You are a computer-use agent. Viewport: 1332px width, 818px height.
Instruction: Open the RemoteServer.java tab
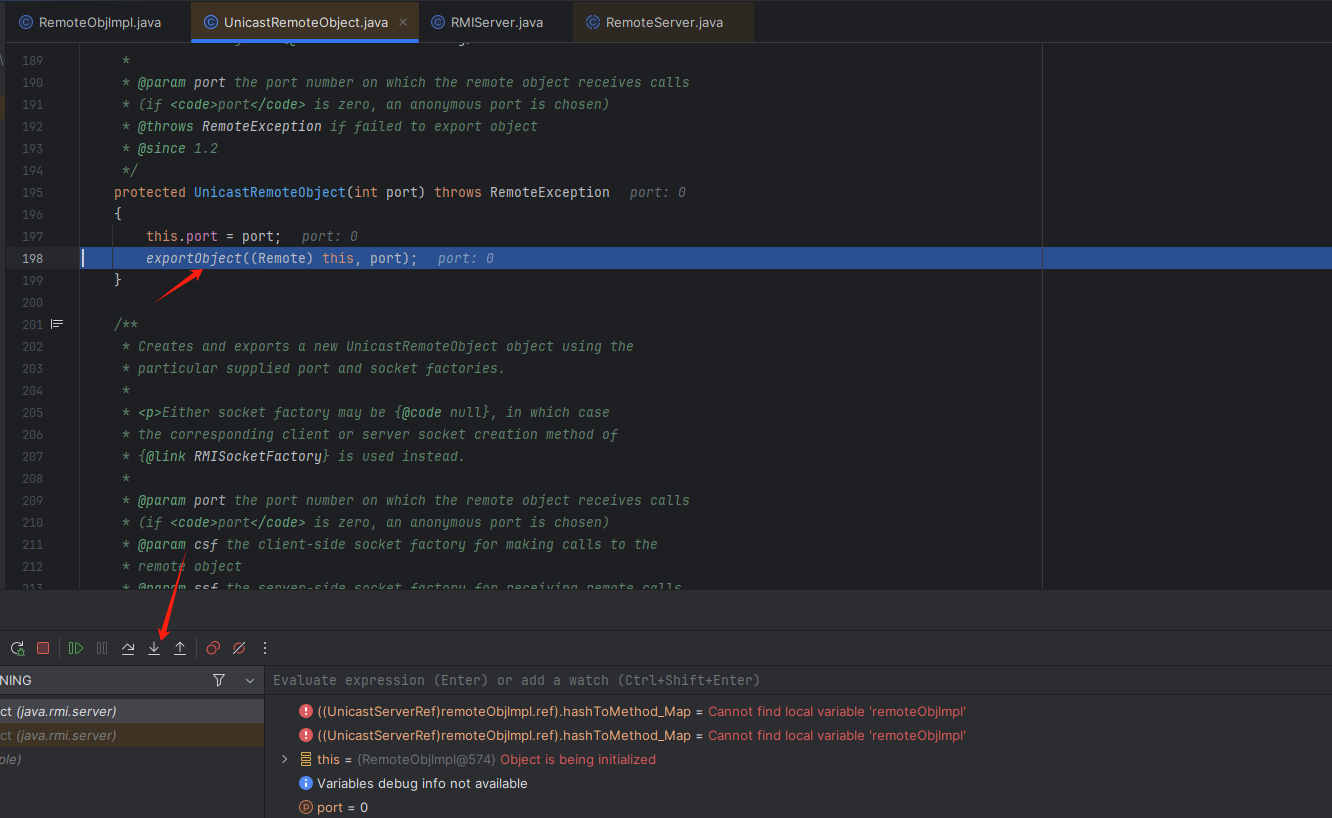[x=664, y=22]
